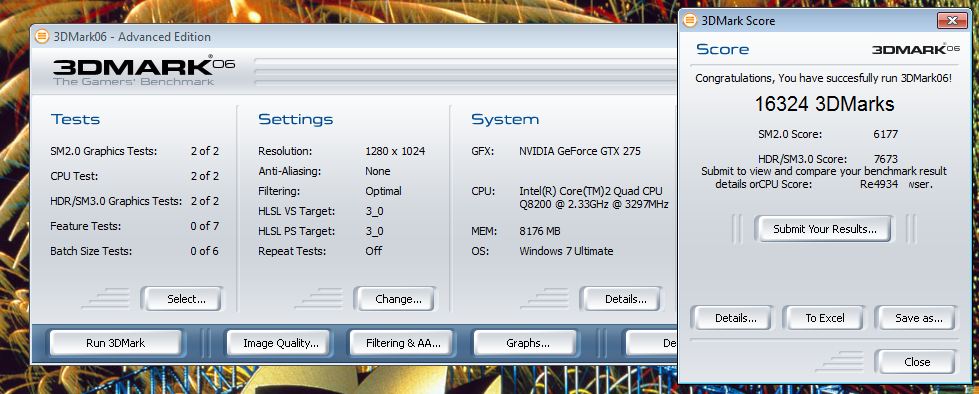Click the CPU Test row label
The image size is (979, 394).
tap(74, 176)
